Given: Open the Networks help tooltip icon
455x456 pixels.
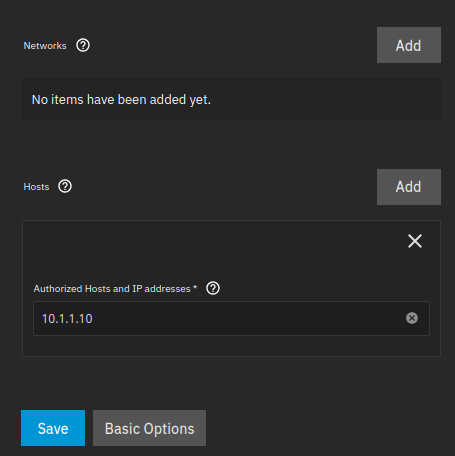Looking at the screenshot, I should (83, 45).
